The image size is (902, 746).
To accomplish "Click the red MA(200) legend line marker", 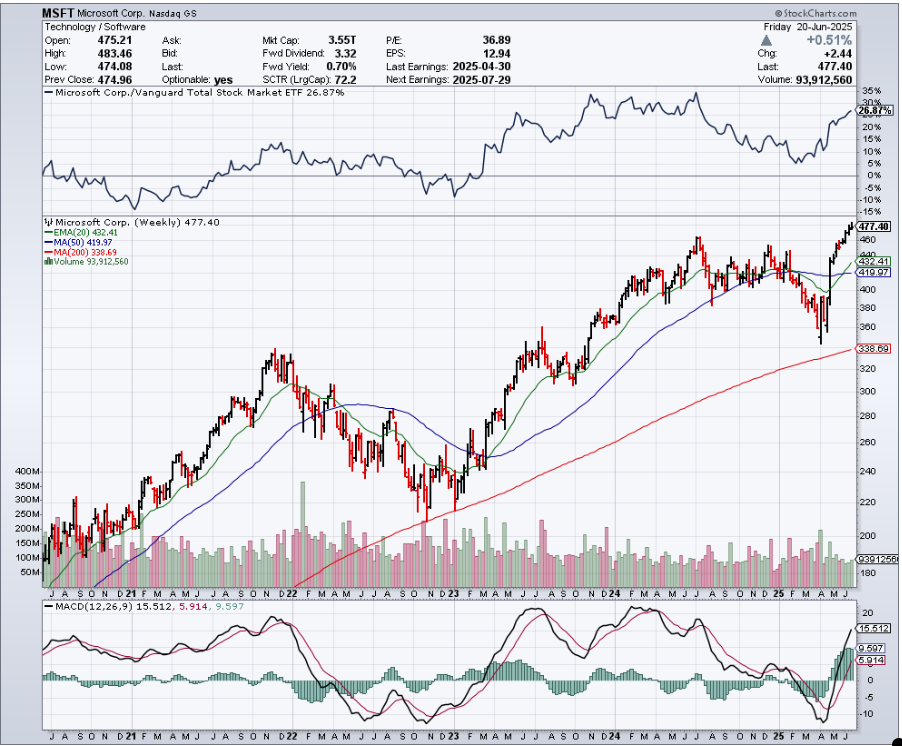I will (49, 252).
